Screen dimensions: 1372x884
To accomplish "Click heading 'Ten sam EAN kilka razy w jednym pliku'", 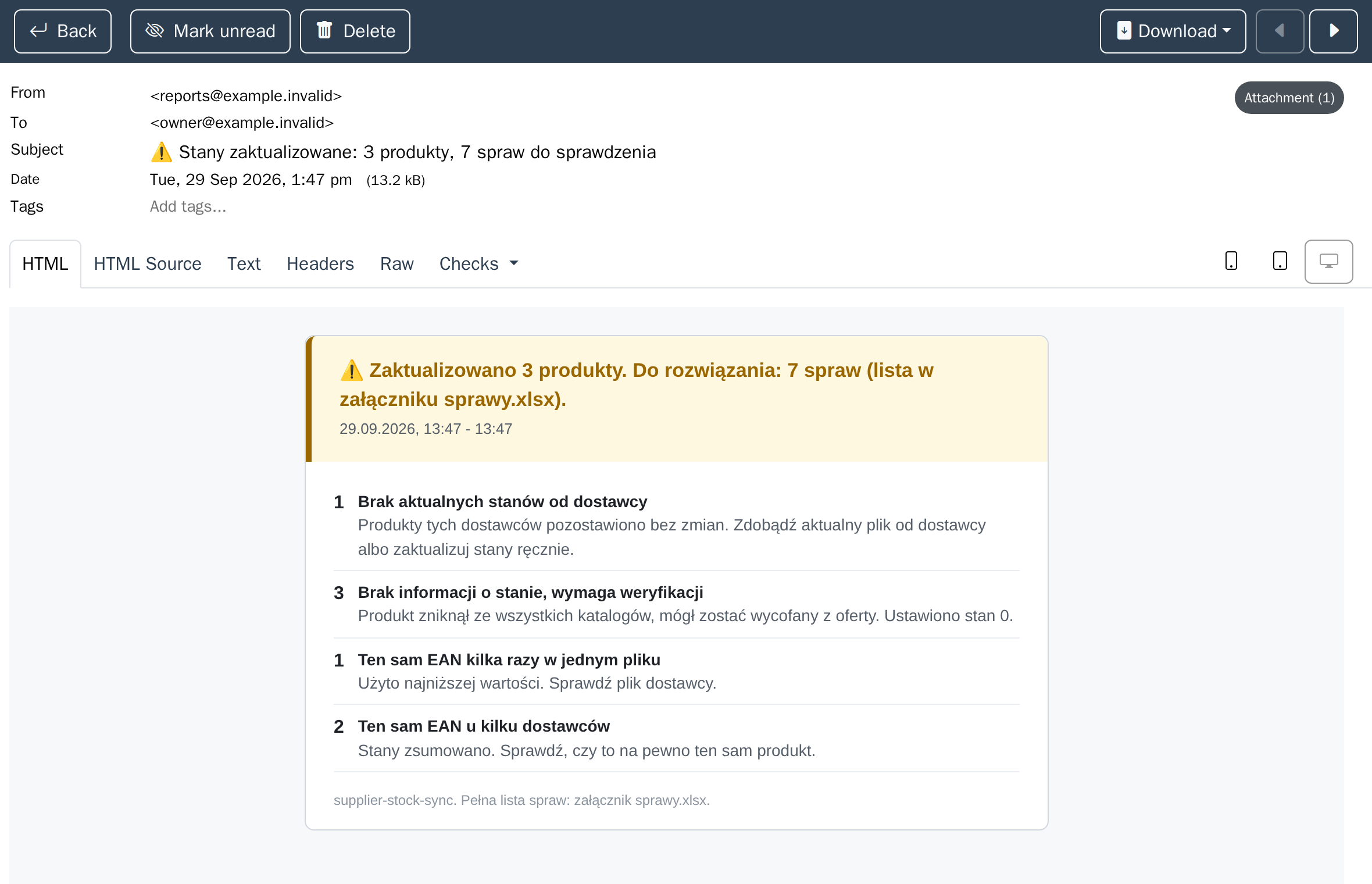I will (x=509, y=660).
